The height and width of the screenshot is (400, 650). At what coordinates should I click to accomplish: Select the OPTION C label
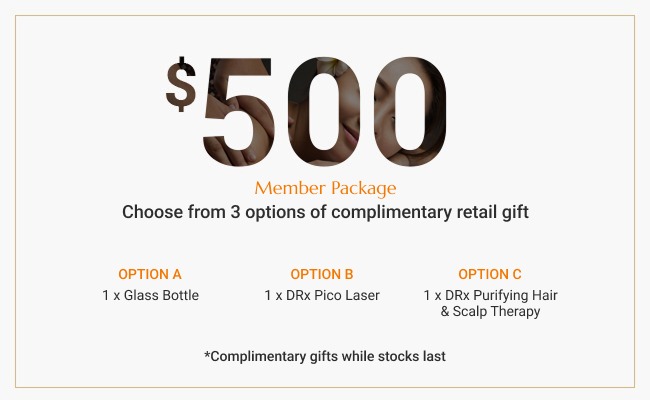coord(490,274)
